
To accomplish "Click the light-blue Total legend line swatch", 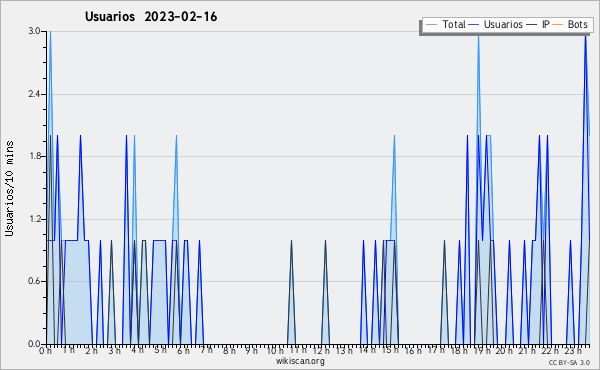I will tap(431, 25).
